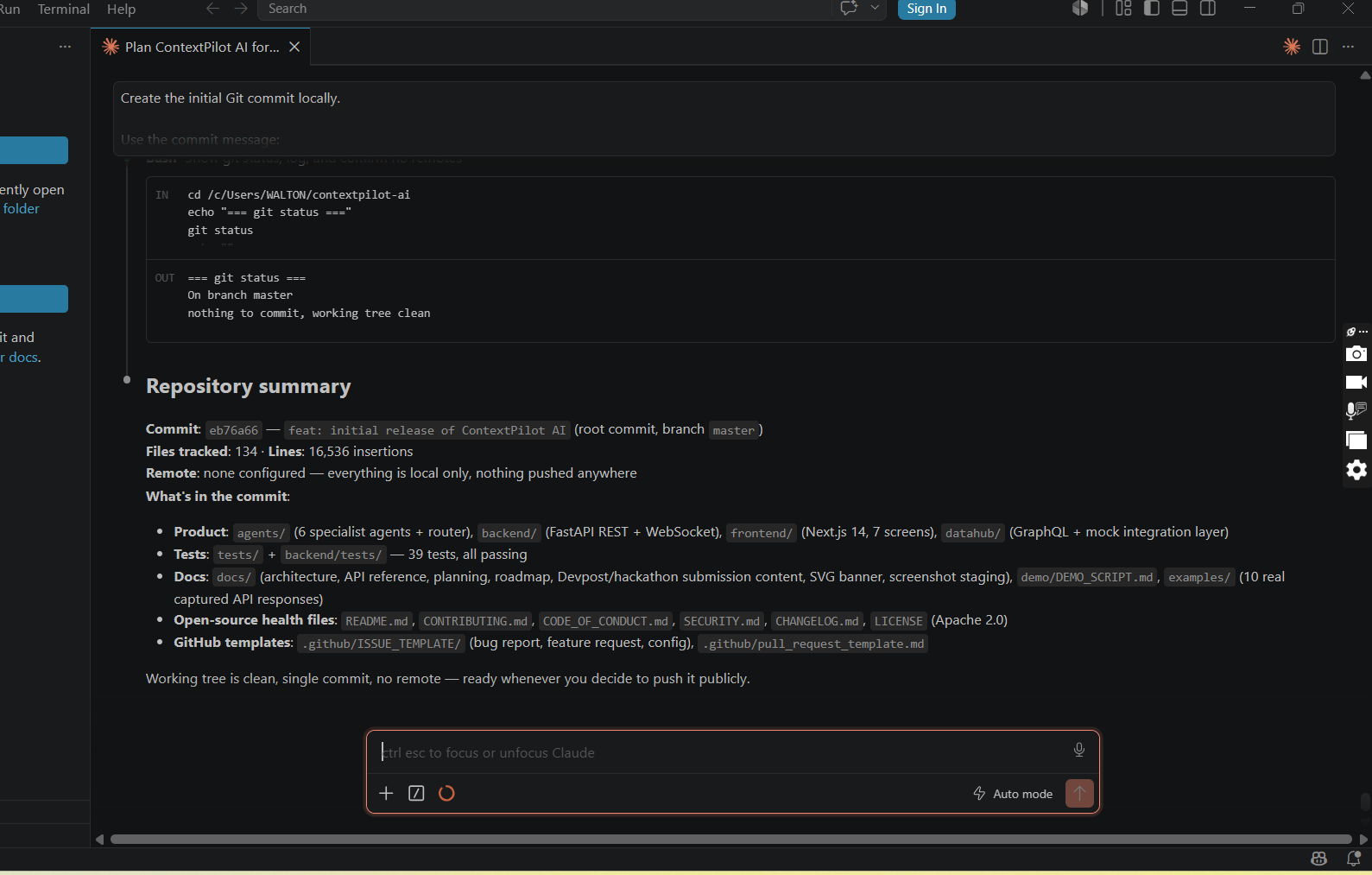This screenshot has height=875, width=1372.
Task: Click the horizontal scrollbar thumb
Action: coord(730,839)
